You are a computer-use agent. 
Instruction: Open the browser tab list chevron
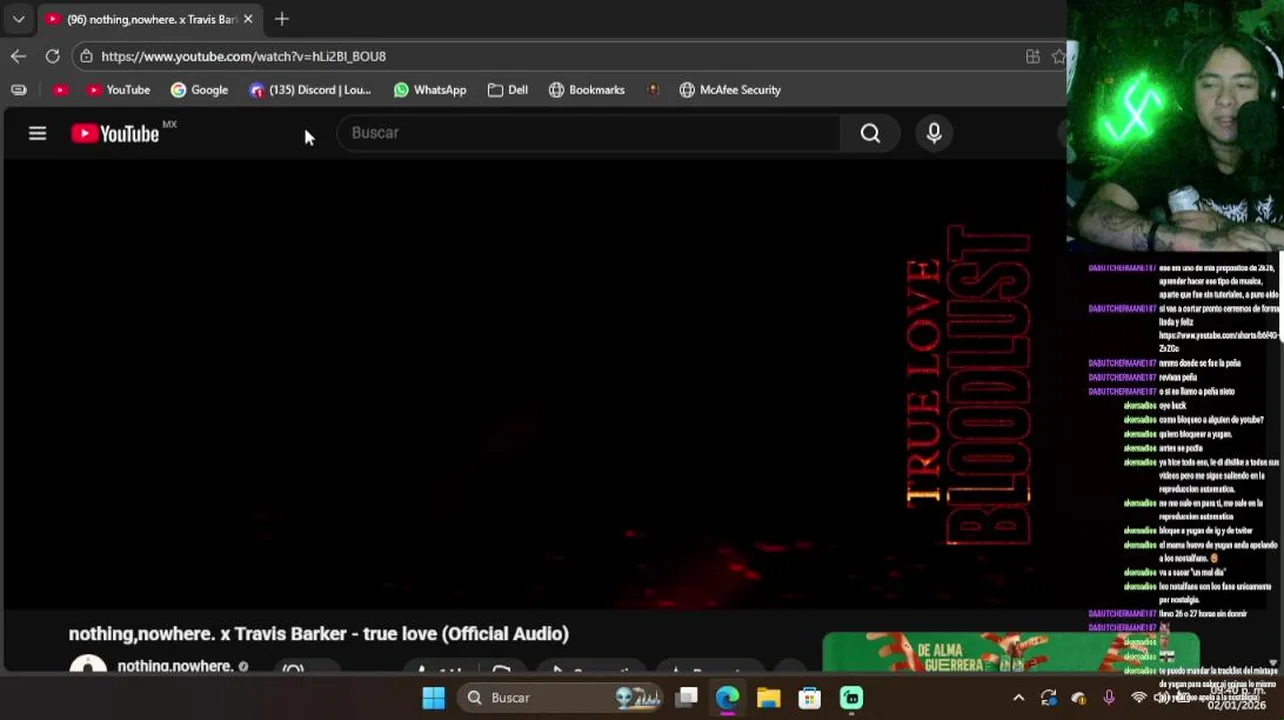click(x=18, y=19)
